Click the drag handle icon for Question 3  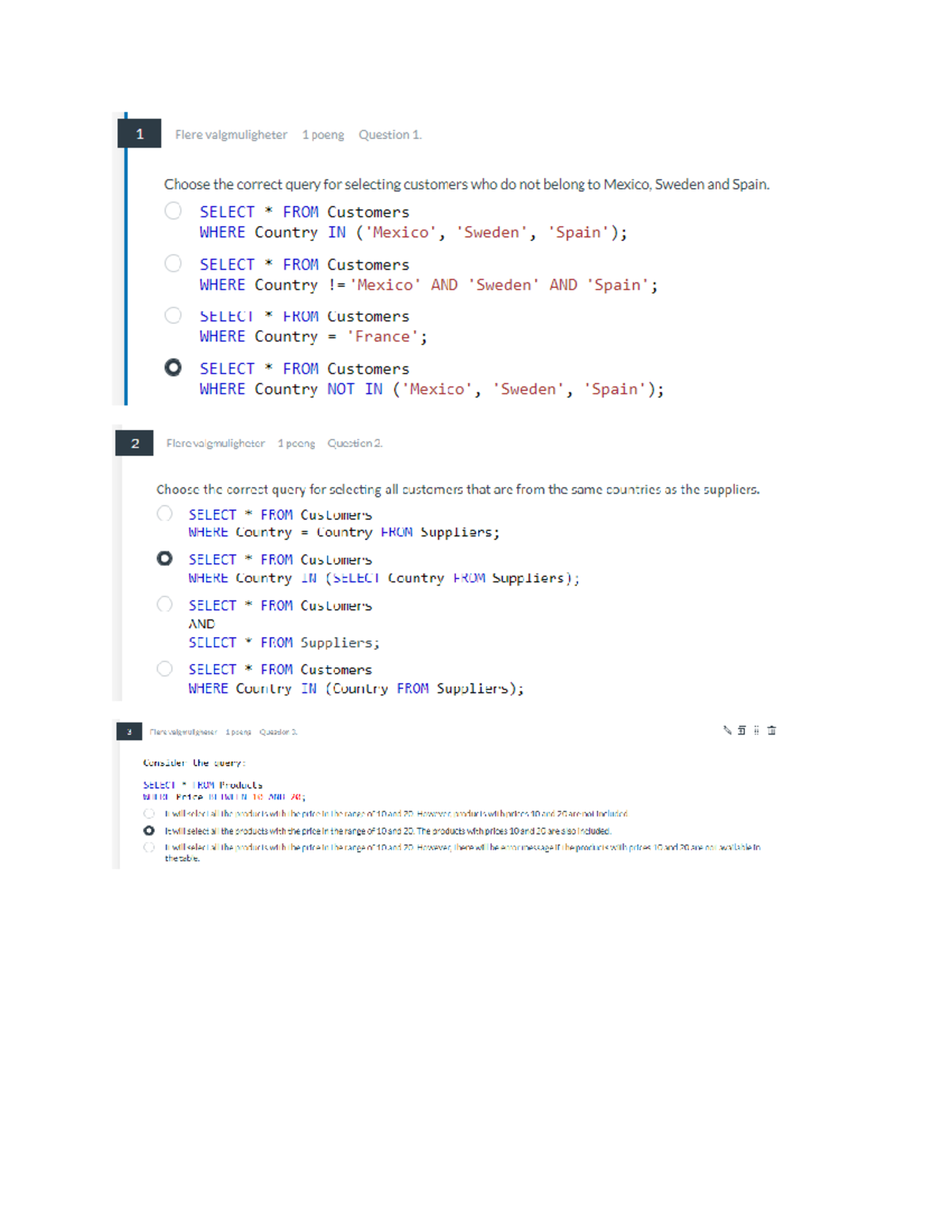[756, 730]
